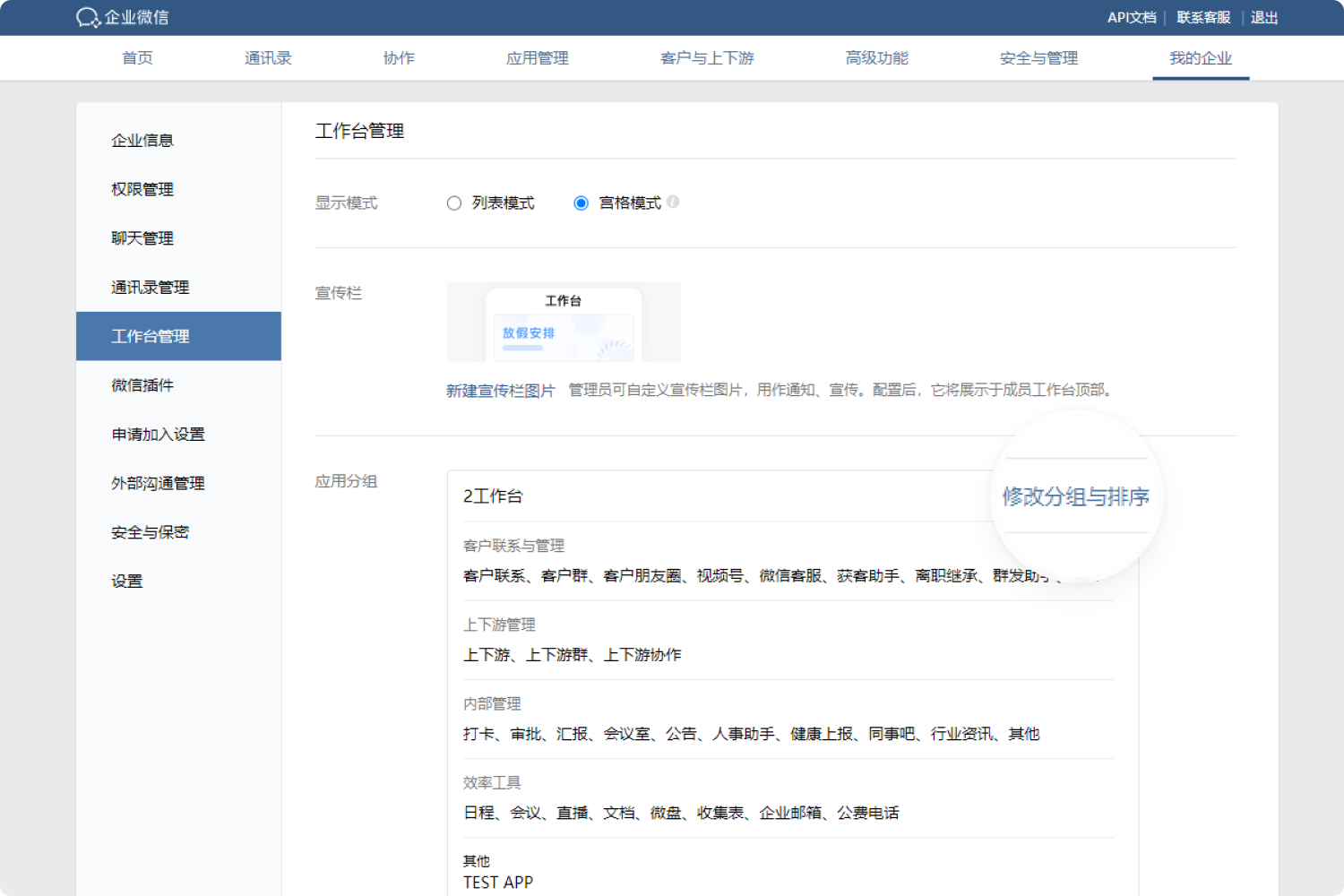
Task: Open the API文档 link
Action: click(x=1131, y=17)
